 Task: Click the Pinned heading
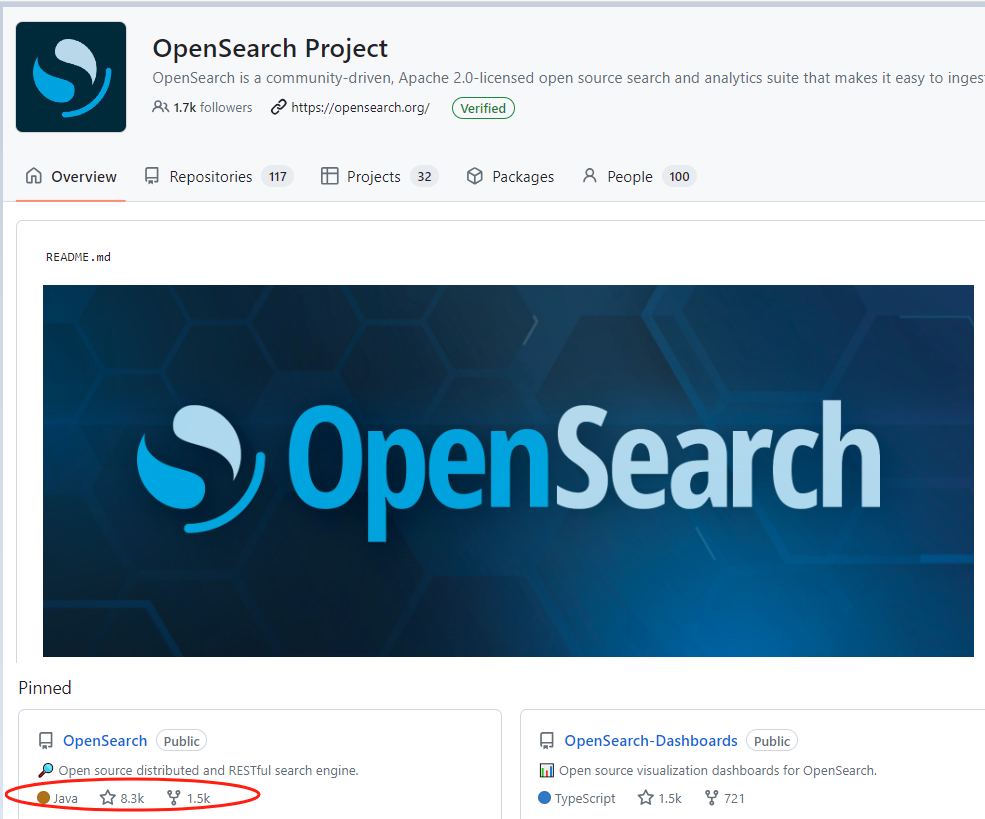coord(45,688)
